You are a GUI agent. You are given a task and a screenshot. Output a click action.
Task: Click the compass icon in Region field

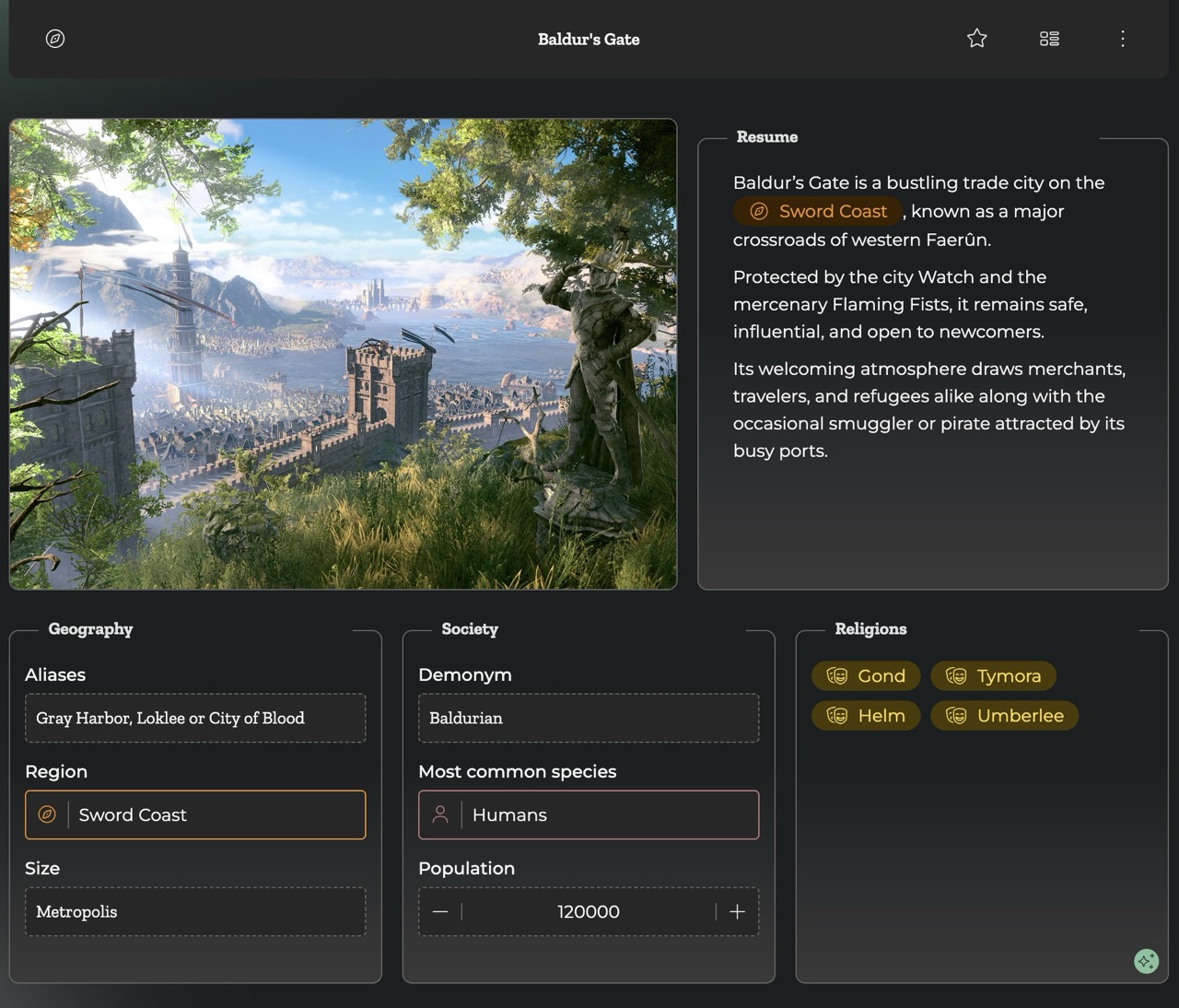tap(47, 815)
